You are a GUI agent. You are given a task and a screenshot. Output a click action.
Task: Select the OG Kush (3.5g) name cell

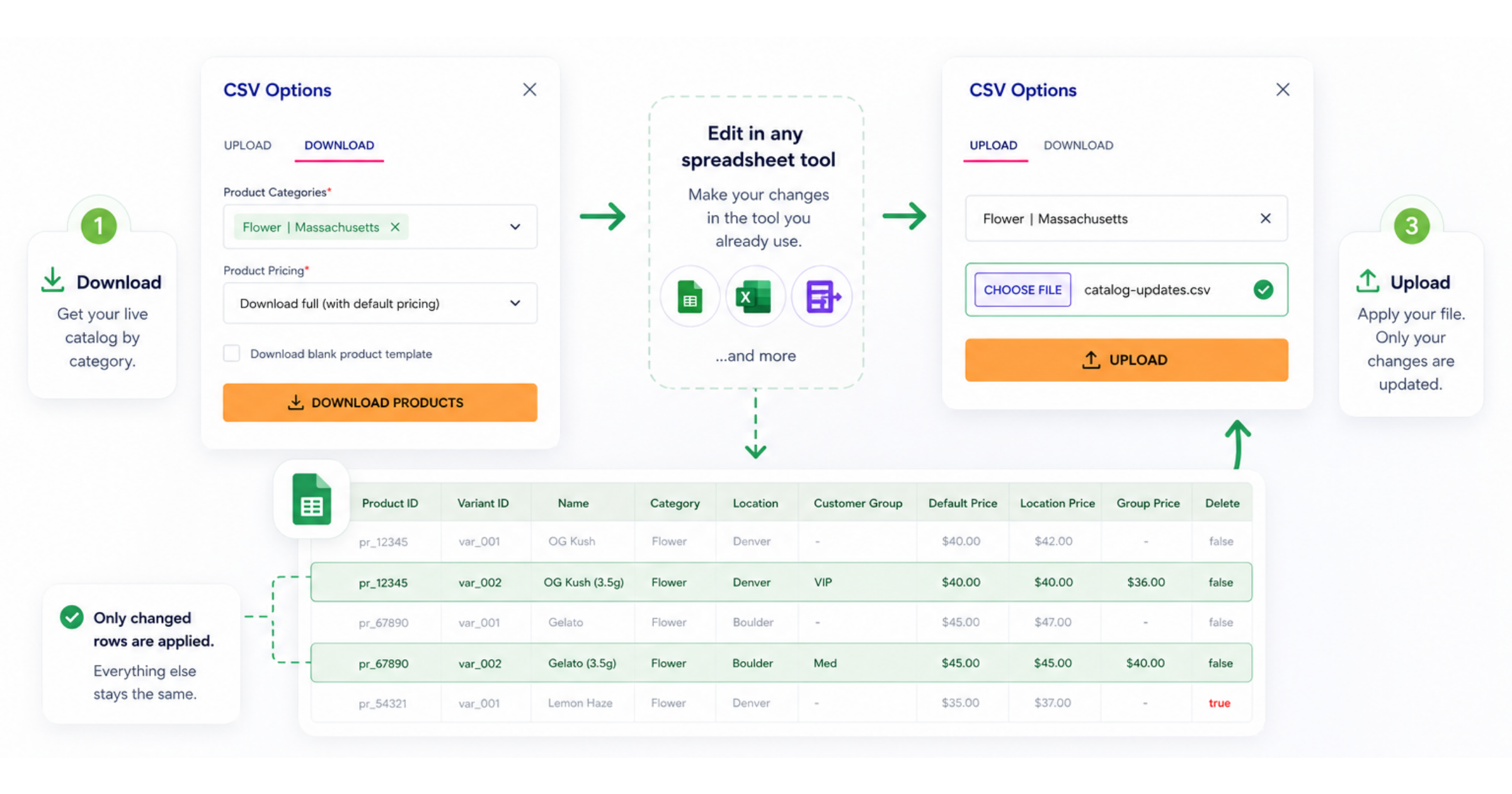pos(583,582)
